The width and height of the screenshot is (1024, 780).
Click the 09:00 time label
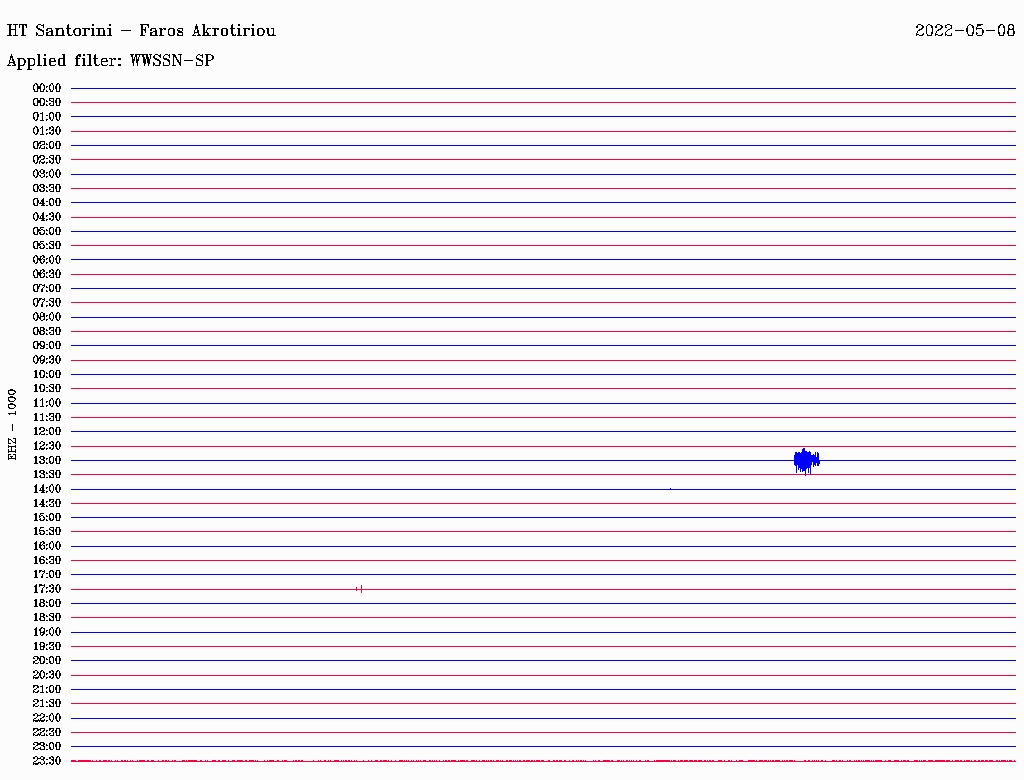[x=47, y=346]
